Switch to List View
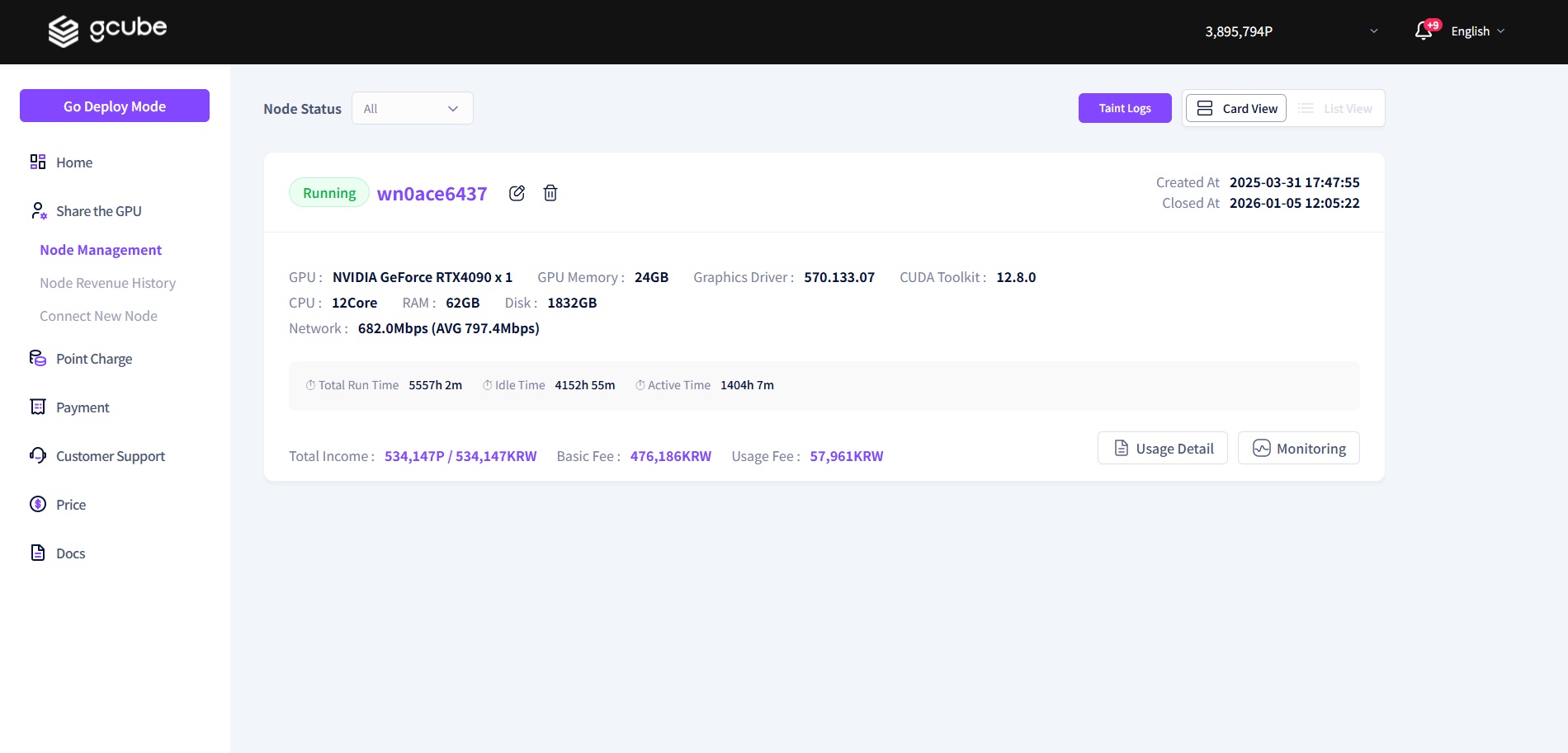Screen dimensions: 1568x753 click(1335, 108)
